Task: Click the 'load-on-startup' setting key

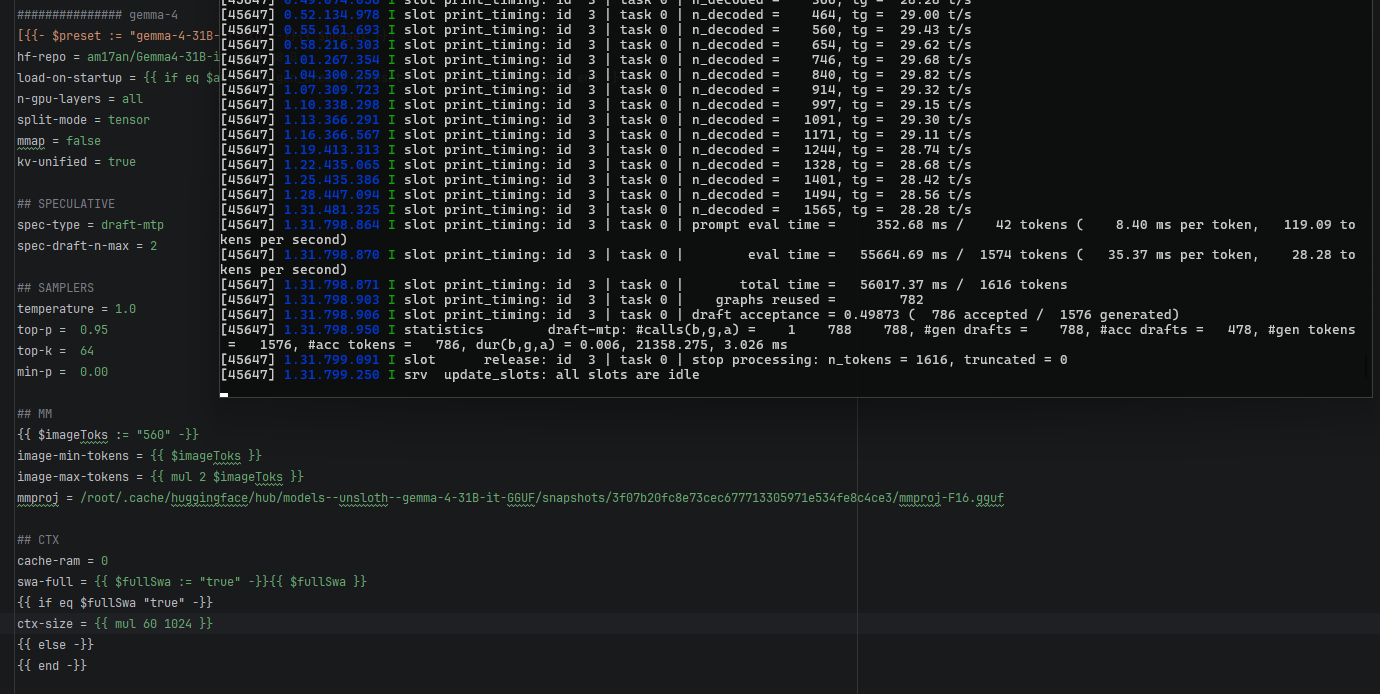Action: click(x=69, y=78)
